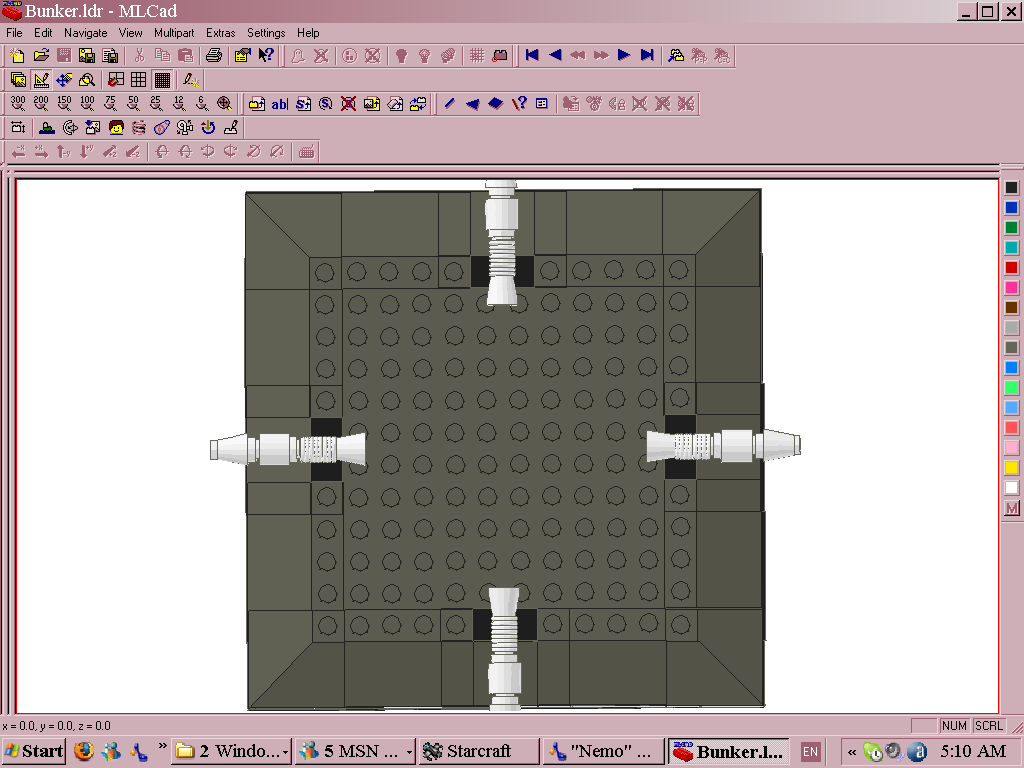Image resolution: width=1024 pixels, height=768 pixels.
Task: Select the top white cannon part
Action: [x=502, y=243]
